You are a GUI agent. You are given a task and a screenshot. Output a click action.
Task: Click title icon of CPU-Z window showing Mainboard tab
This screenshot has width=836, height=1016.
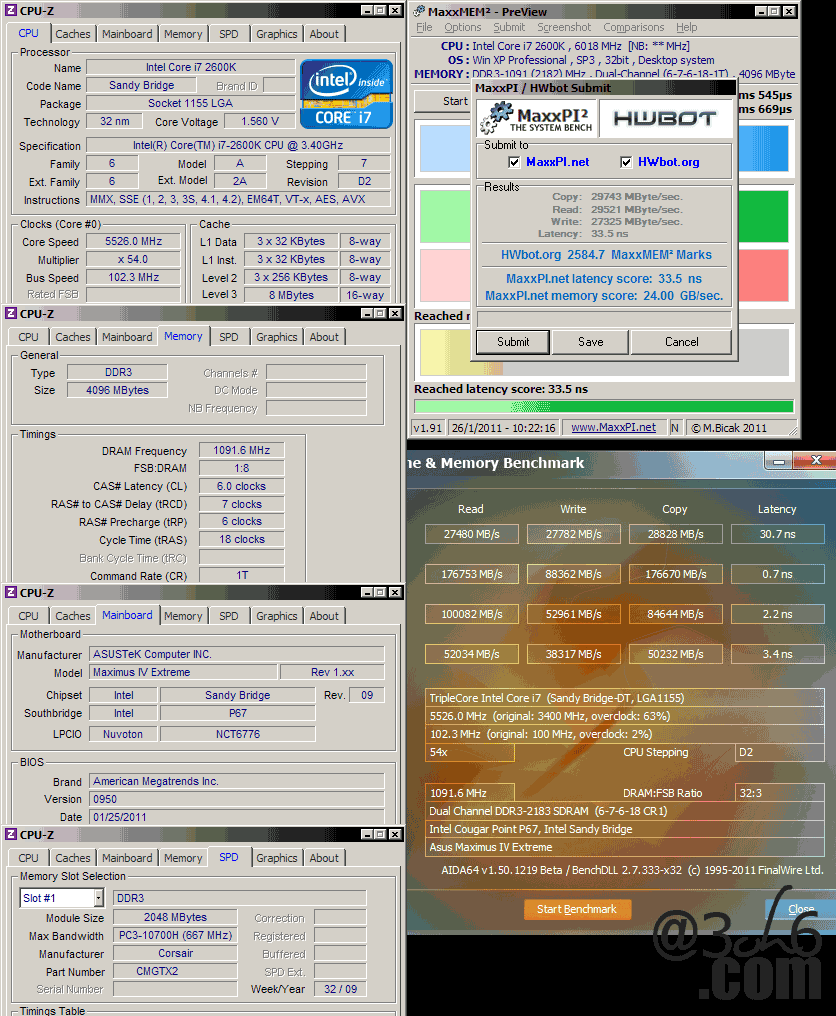tap(11, 593)
